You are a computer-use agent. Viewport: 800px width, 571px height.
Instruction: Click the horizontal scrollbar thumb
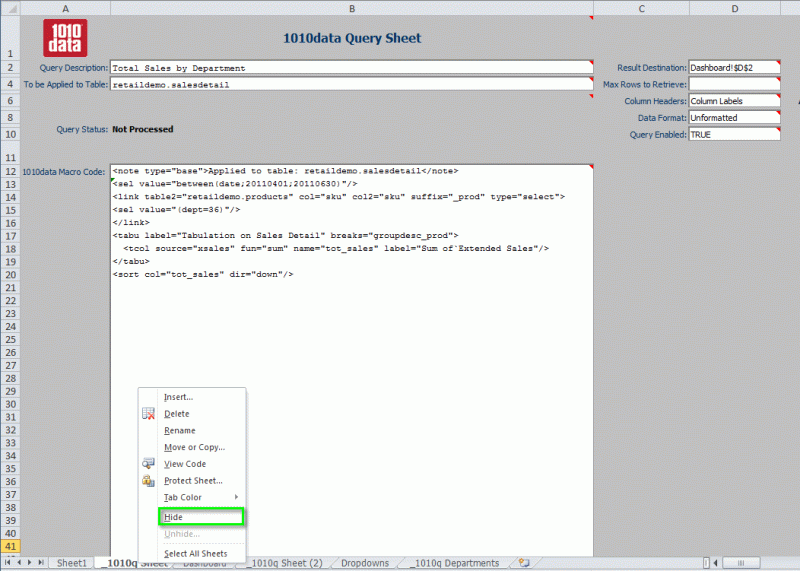(x=741, y=563)
